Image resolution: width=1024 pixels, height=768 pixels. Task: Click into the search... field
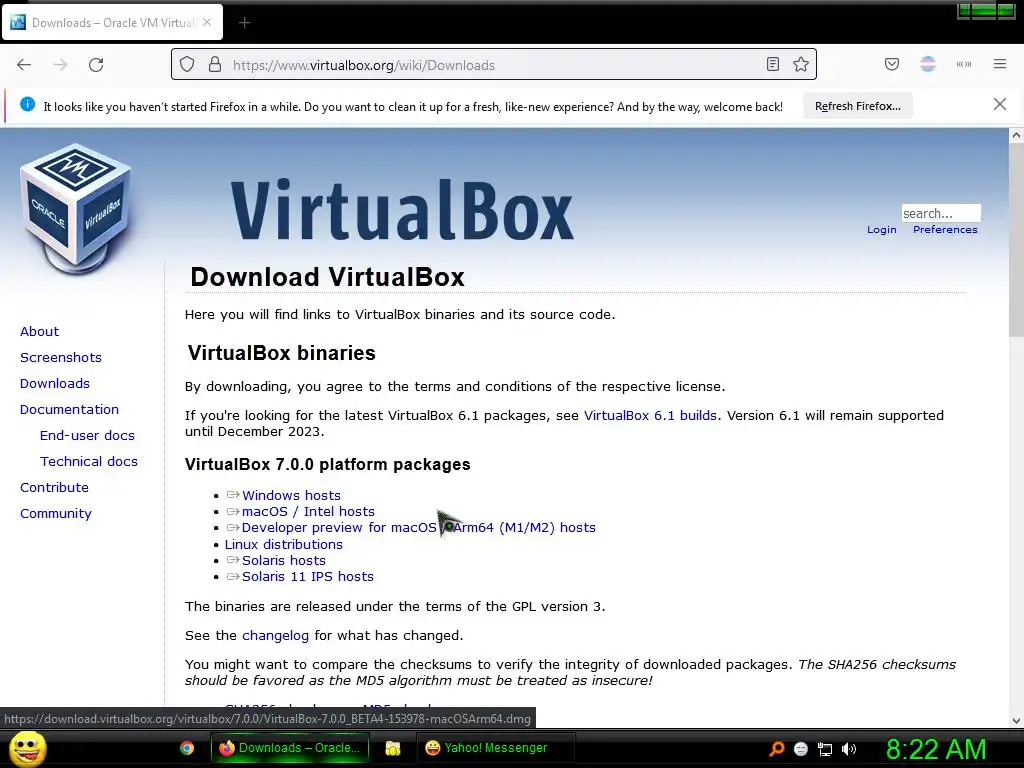(x=941, y=213)
